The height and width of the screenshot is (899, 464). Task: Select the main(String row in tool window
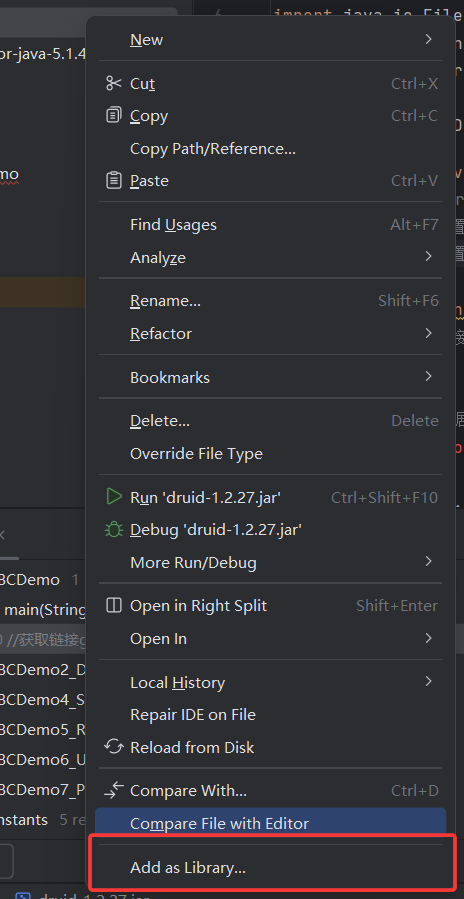pyautogui.click(x=43, y=609)
